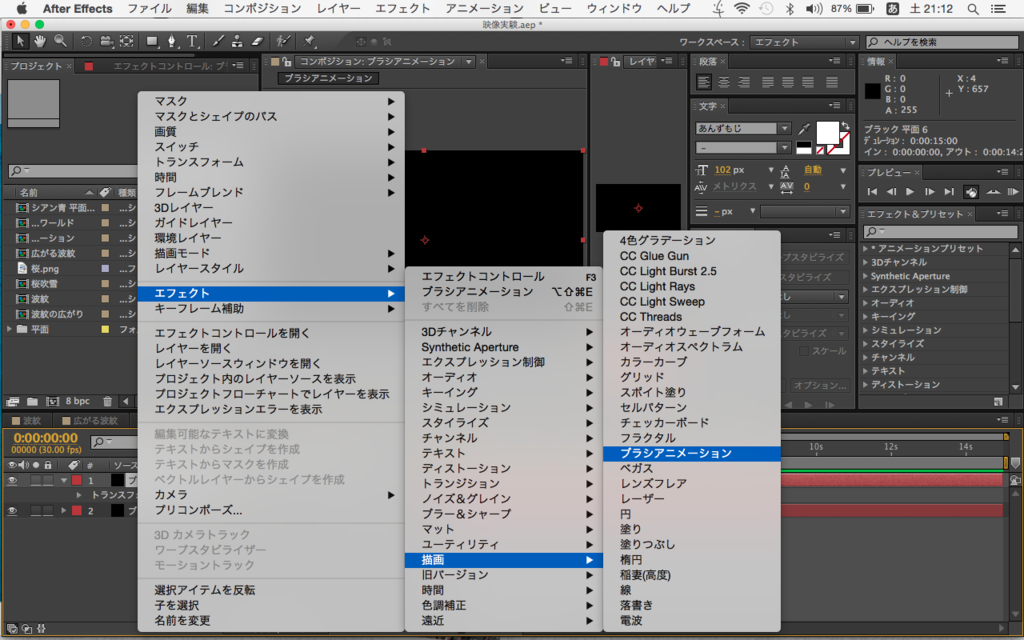The width and height of the screenshot is (1024, 640).
Task: Go to first frame in Preview panel
Action: [872, 191]
